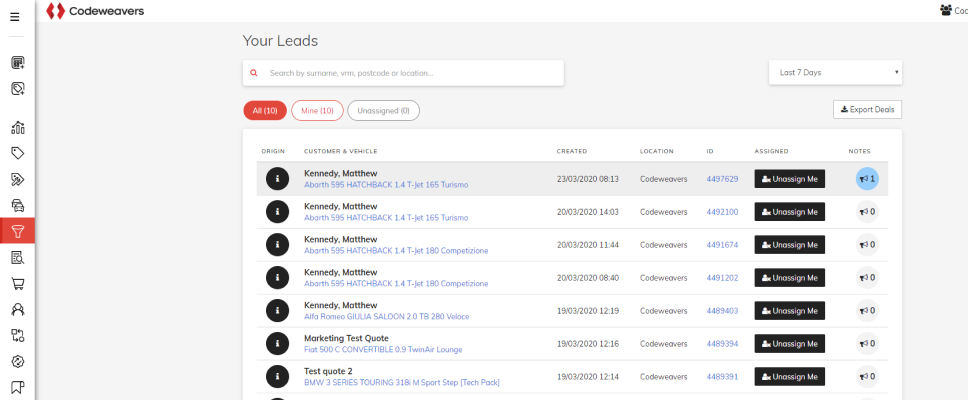Open lead ID 4489391 link

point(722,377)
